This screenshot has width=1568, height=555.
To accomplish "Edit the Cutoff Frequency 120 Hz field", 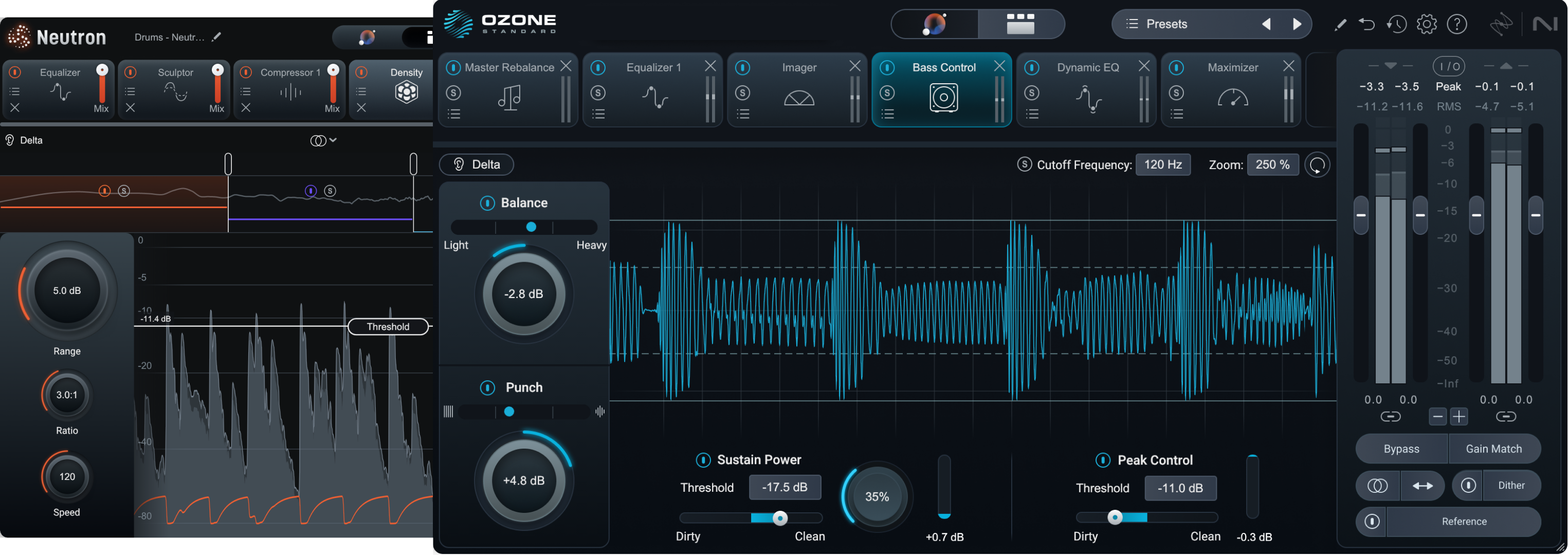I will point(1162,164).
